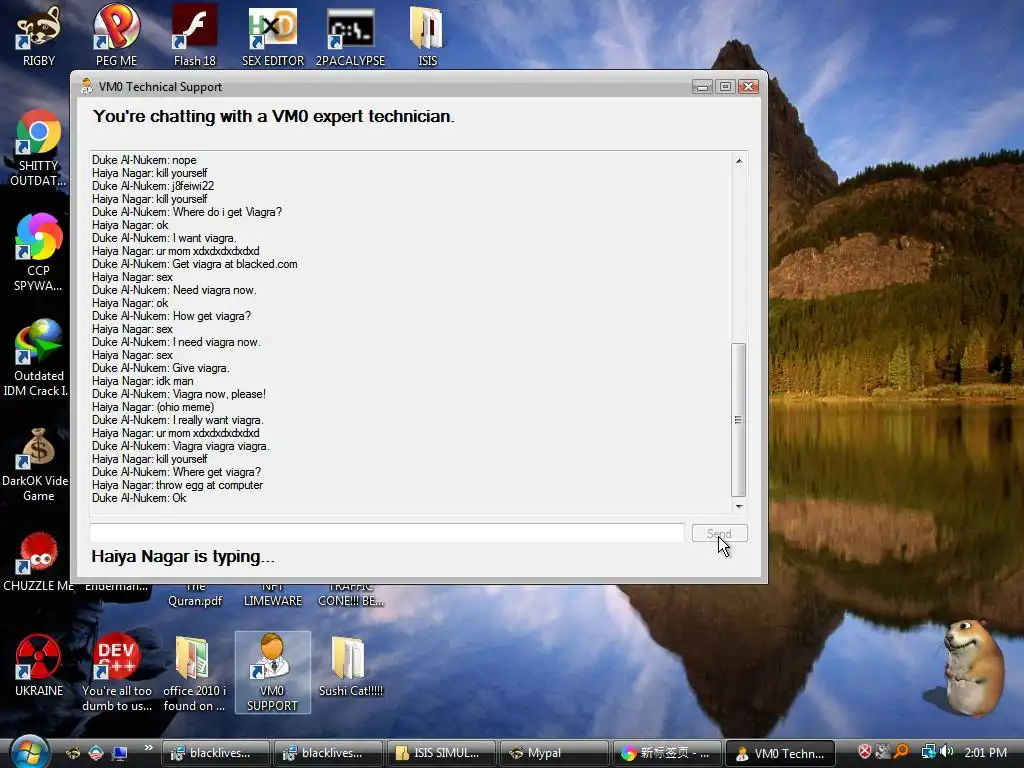Expand the quick launch overflow chevron

(x=148, y=748)
